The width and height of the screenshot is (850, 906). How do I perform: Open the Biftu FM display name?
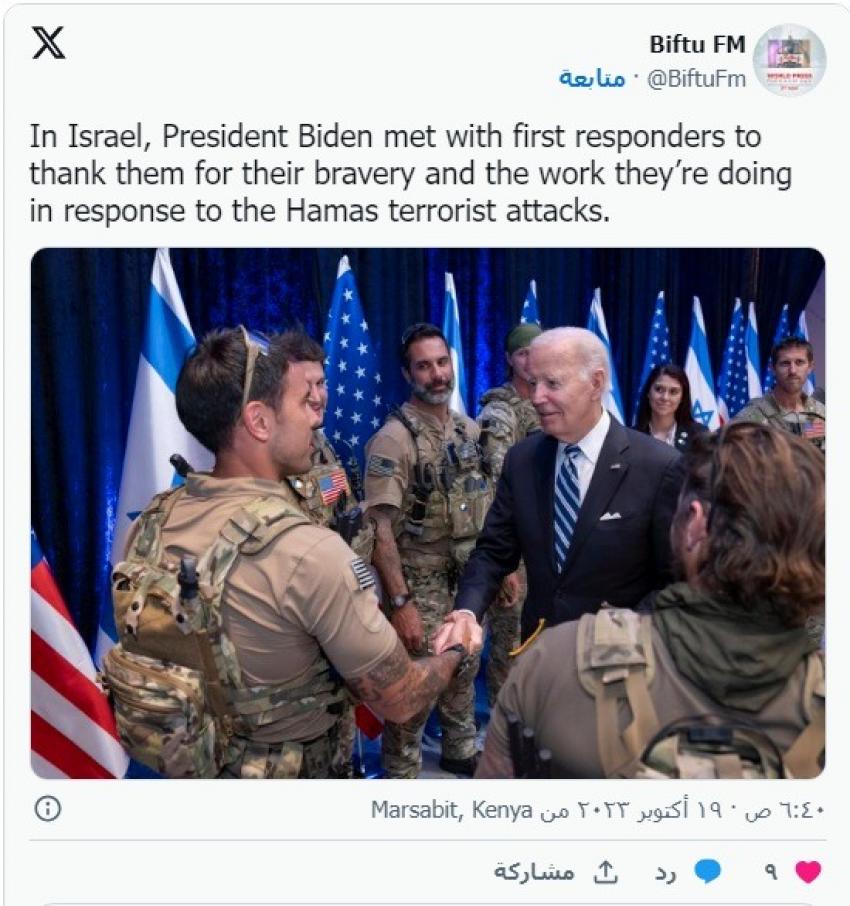[697, 44]
